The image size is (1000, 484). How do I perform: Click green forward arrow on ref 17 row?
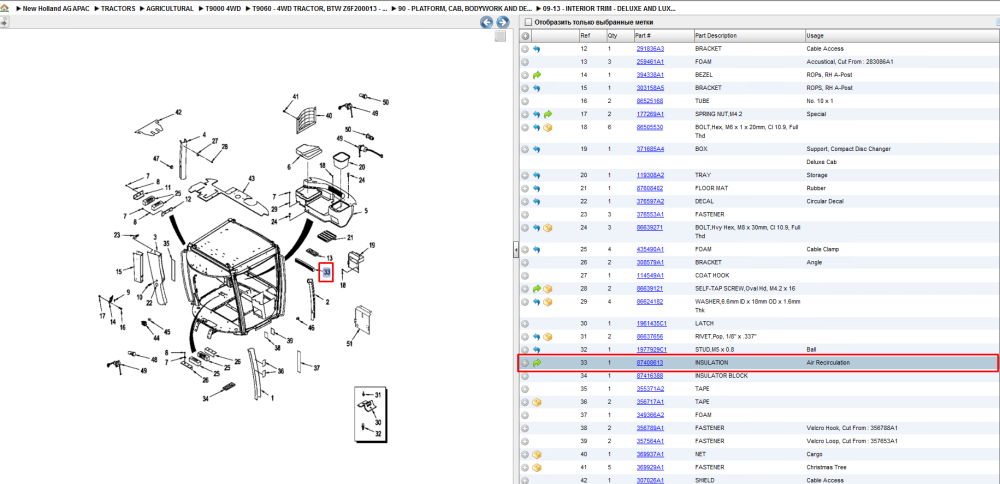pos(548,114)
